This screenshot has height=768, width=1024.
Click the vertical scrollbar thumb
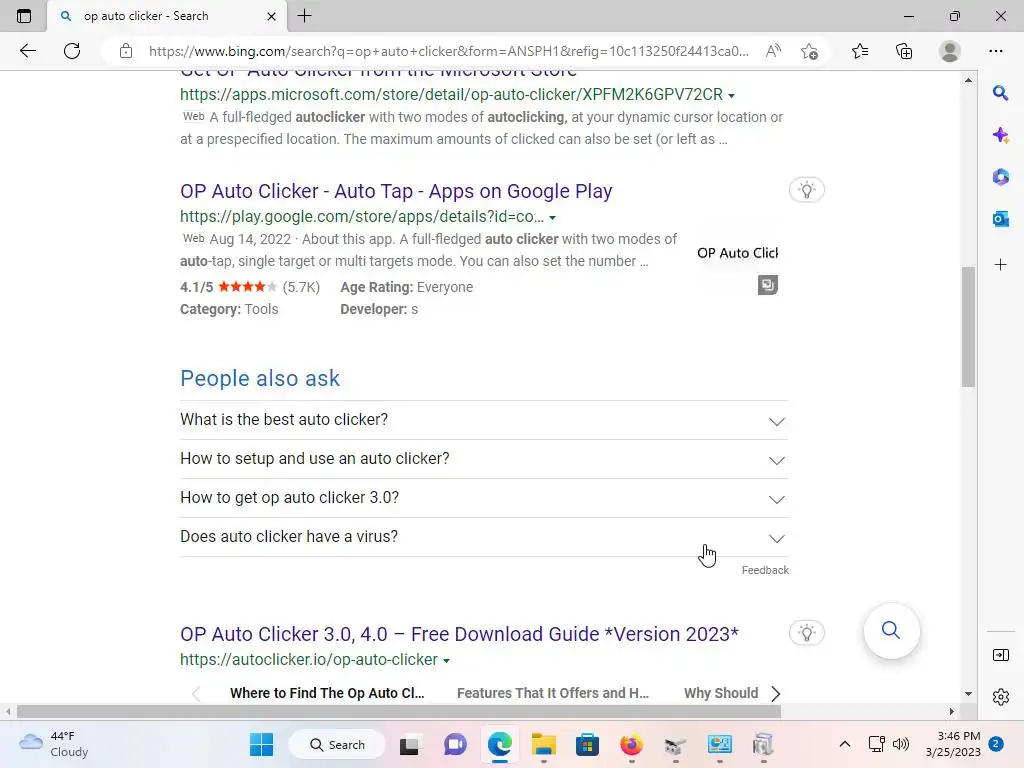click(x=968, y=327)
